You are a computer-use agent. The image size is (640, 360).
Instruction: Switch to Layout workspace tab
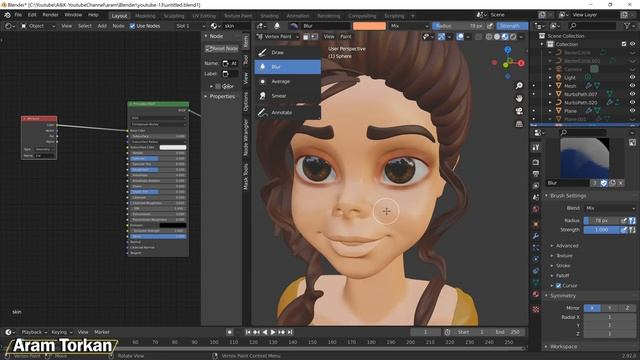pyautogui.click(x=119, y=16)
